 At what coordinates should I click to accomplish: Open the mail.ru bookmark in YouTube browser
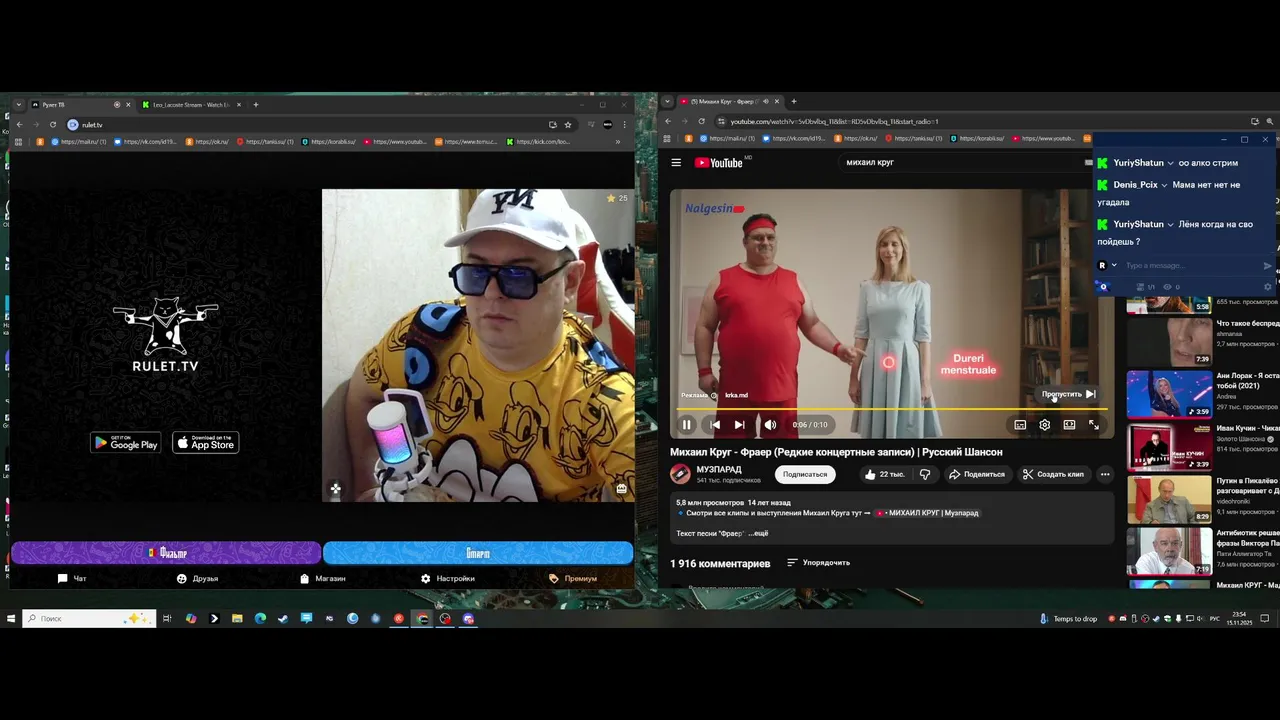pos(726,138)
